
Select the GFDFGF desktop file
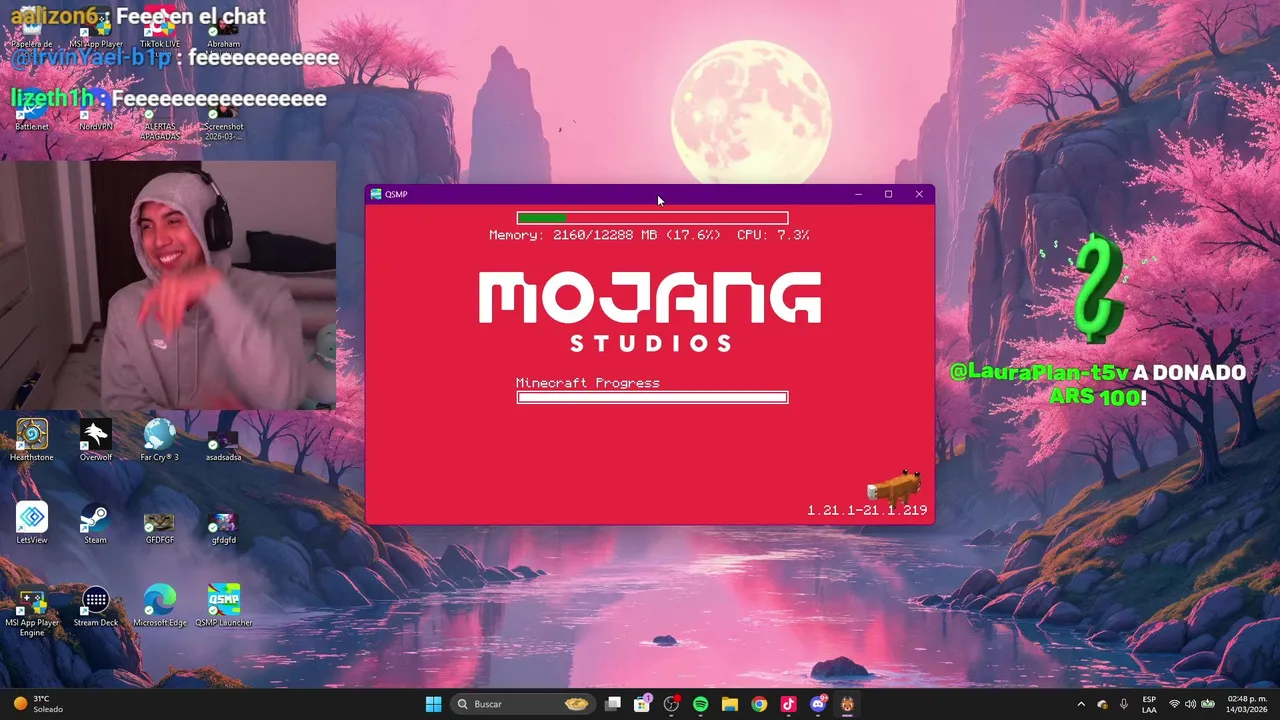pyautogui.click(x=159, y=528)
